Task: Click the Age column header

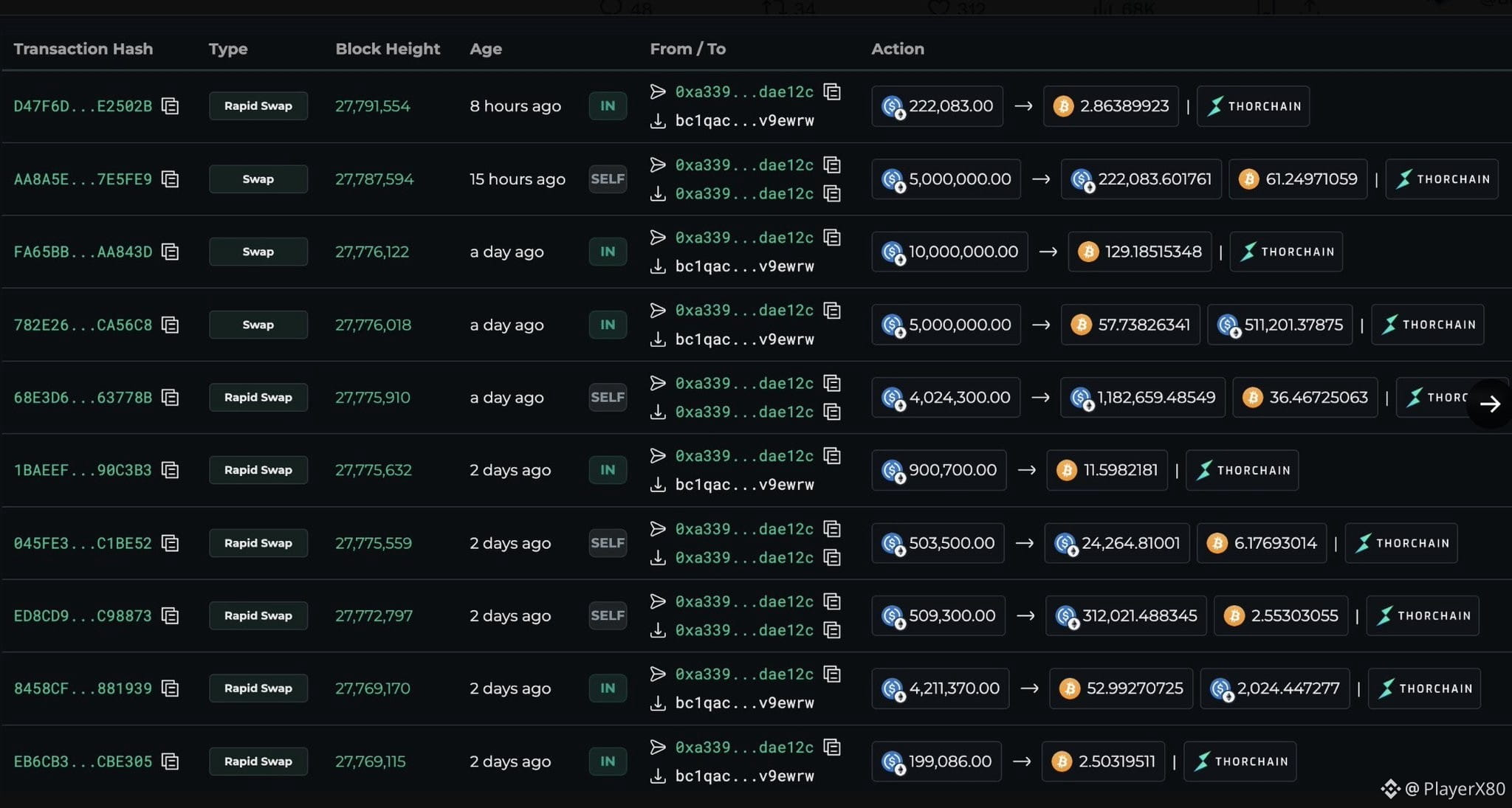Action: [x=485, y=49]
